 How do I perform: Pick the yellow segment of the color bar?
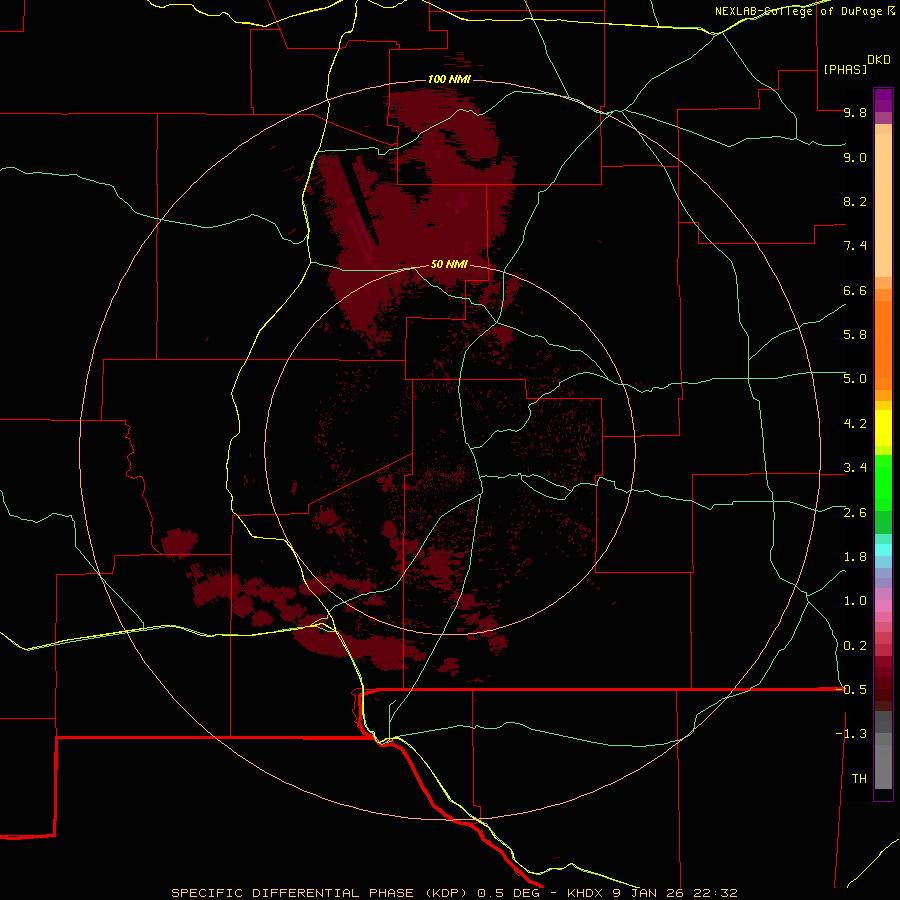click(883, 428)
